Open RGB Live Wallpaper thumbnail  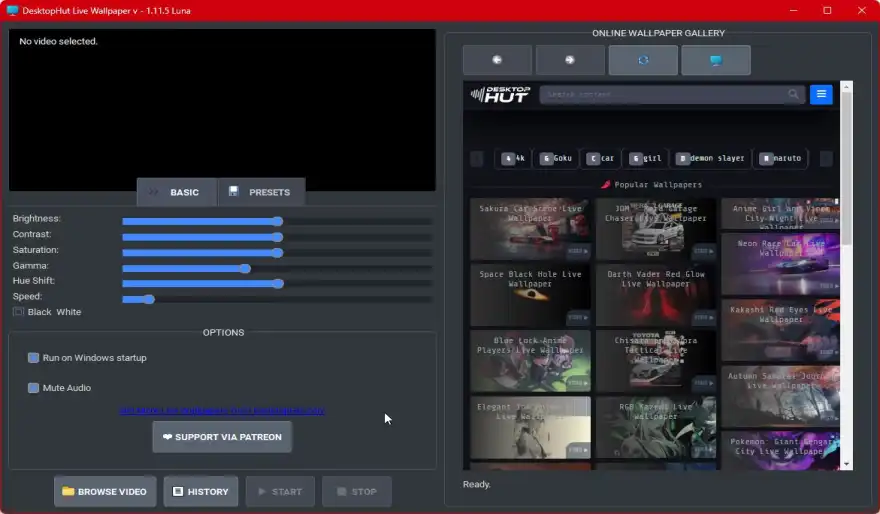point(656,427)
